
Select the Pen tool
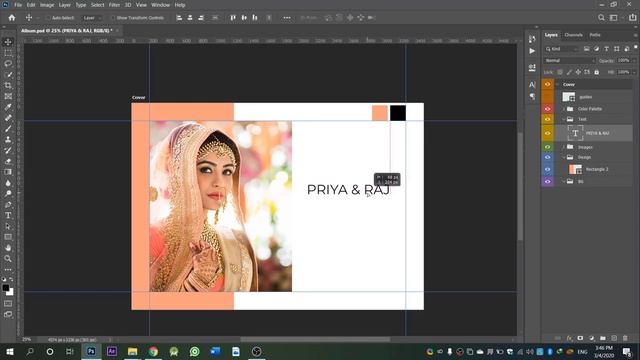pyautogui.click(x=8, y=204)
